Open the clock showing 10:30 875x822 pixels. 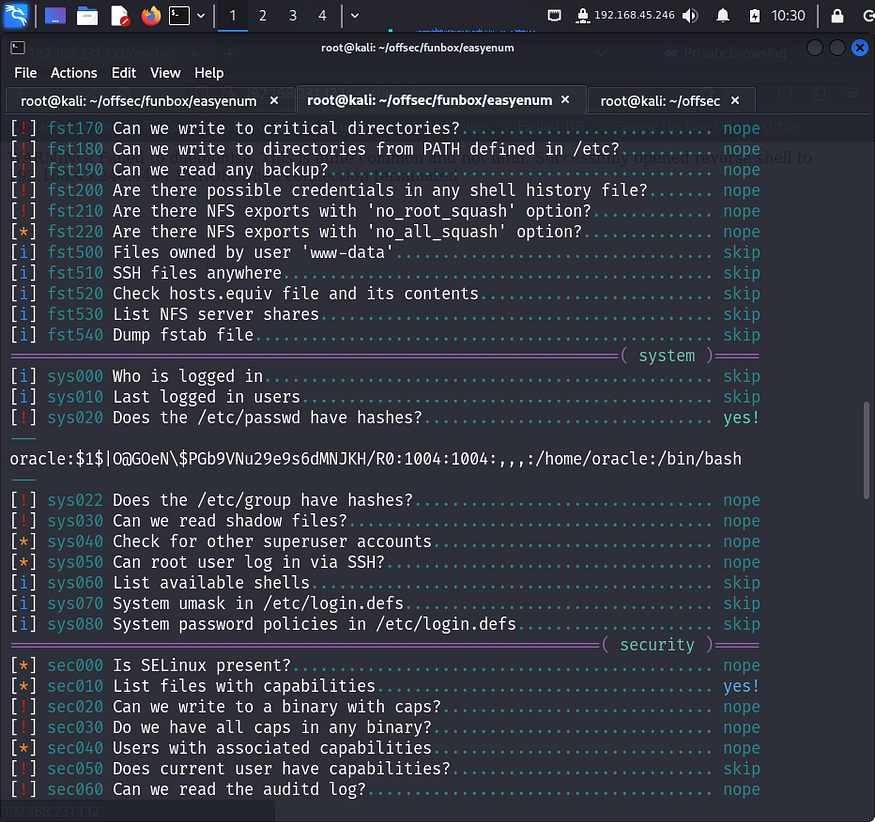788,16
